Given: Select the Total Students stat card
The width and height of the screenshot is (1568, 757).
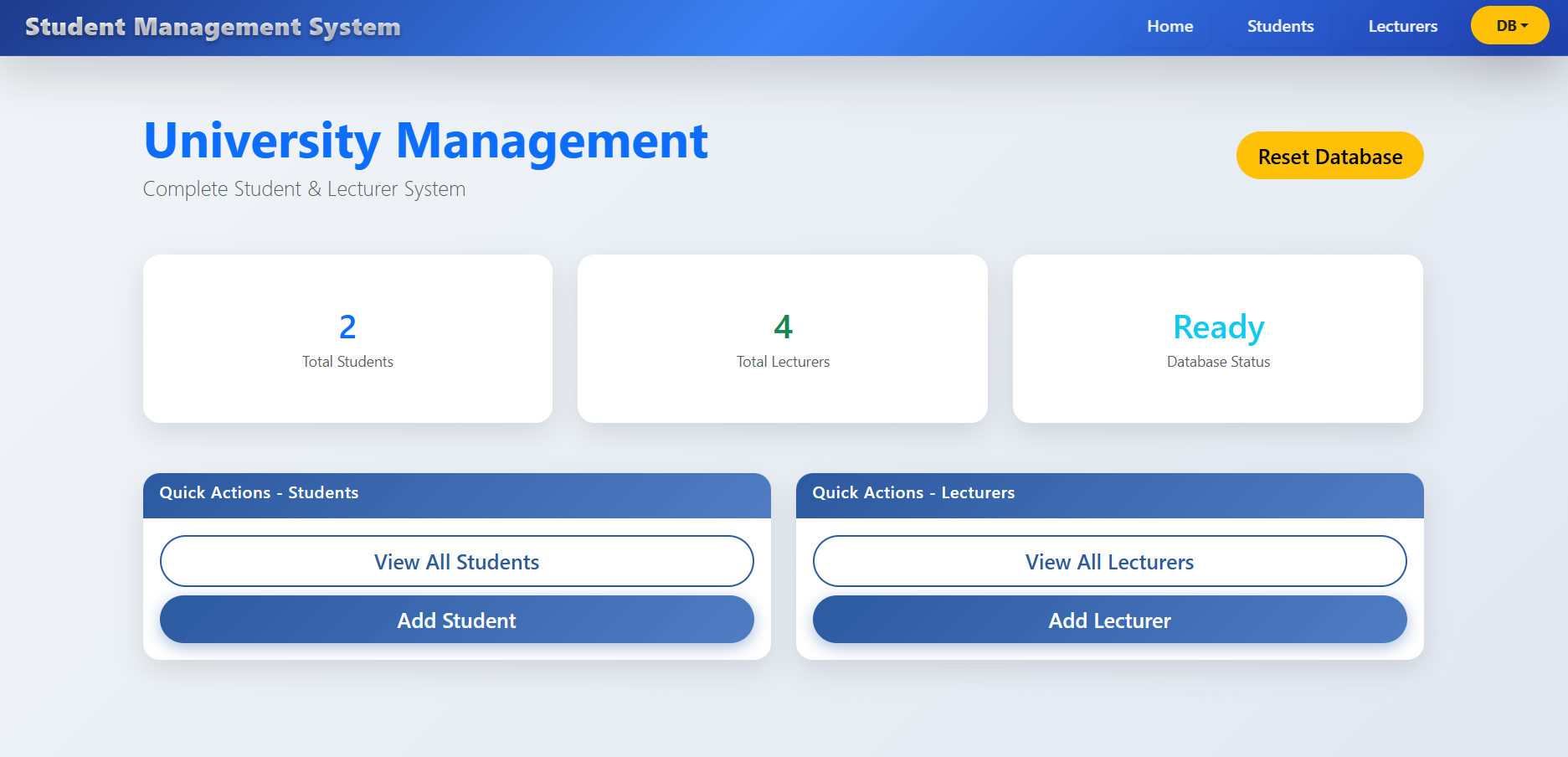Looking at the screenshot, I should coord(347,338).
